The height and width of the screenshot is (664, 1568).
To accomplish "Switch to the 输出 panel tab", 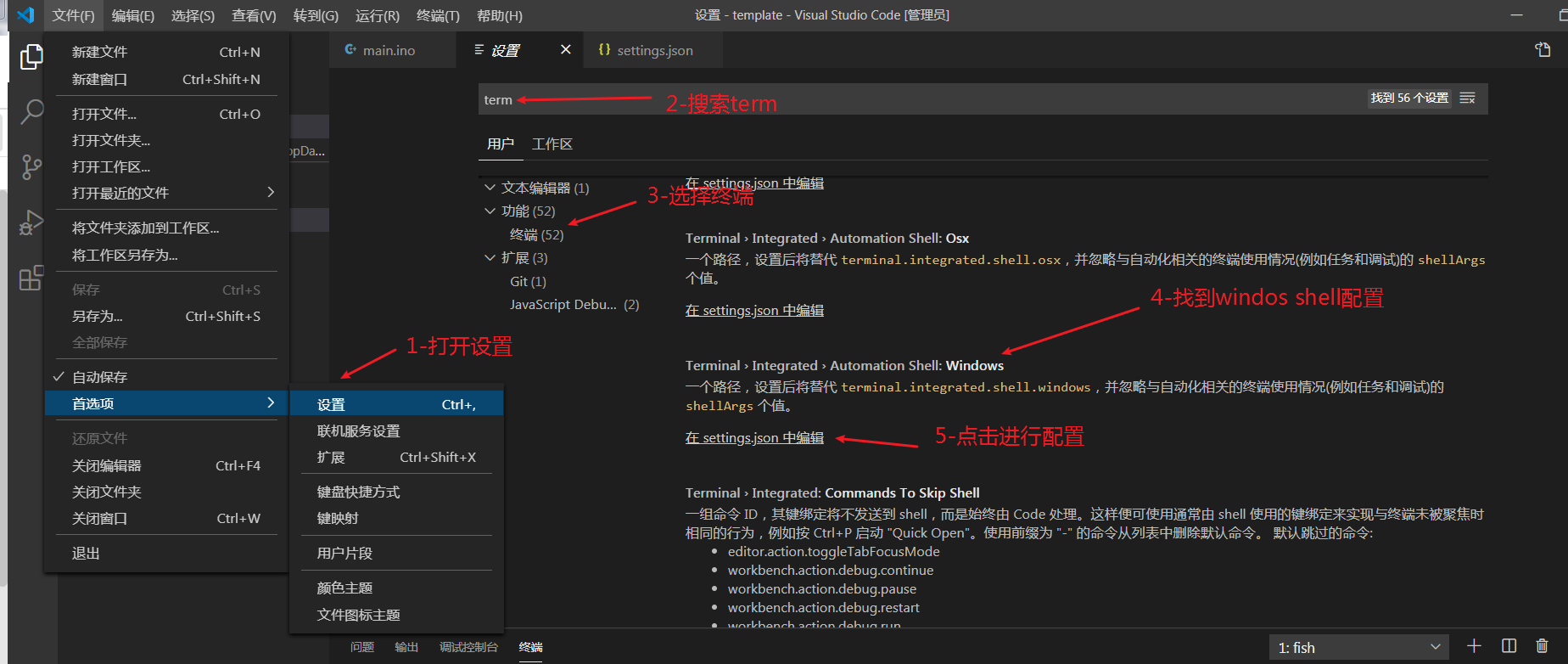I will pos(406,647).
